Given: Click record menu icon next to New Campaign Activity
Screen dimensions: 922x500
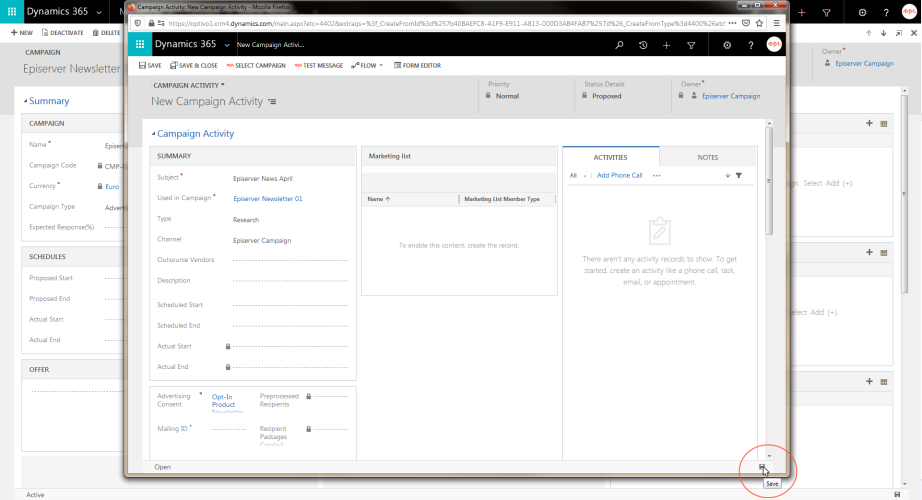Looking at the screenshot, I should click(272, 102).
